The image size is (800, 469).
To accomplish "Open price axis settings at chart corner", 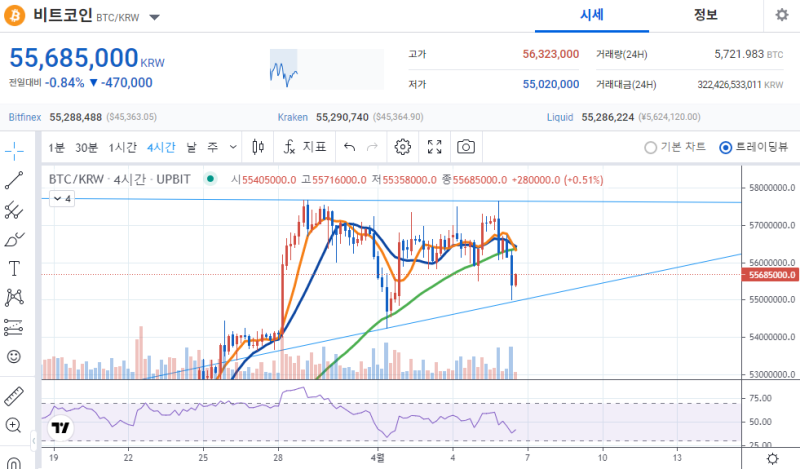I will [772, 458].
